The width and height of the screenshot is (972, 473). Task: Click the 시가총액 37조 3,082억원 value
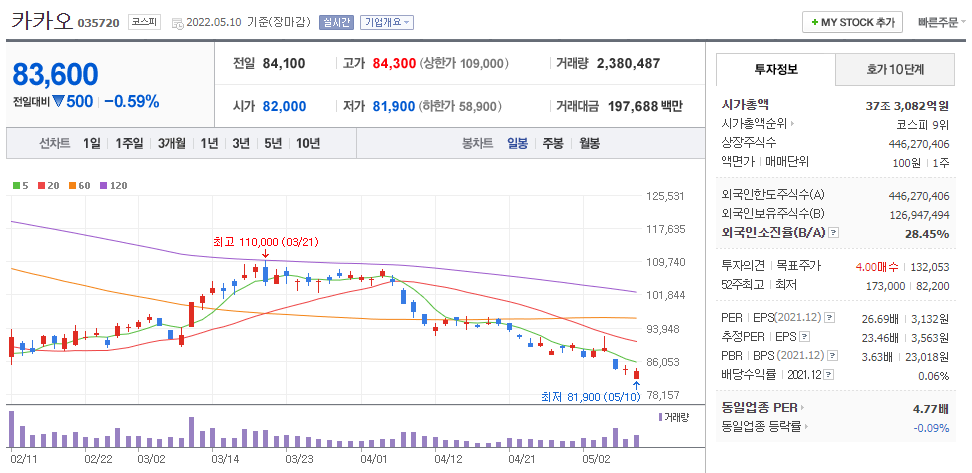click(908, 105)
